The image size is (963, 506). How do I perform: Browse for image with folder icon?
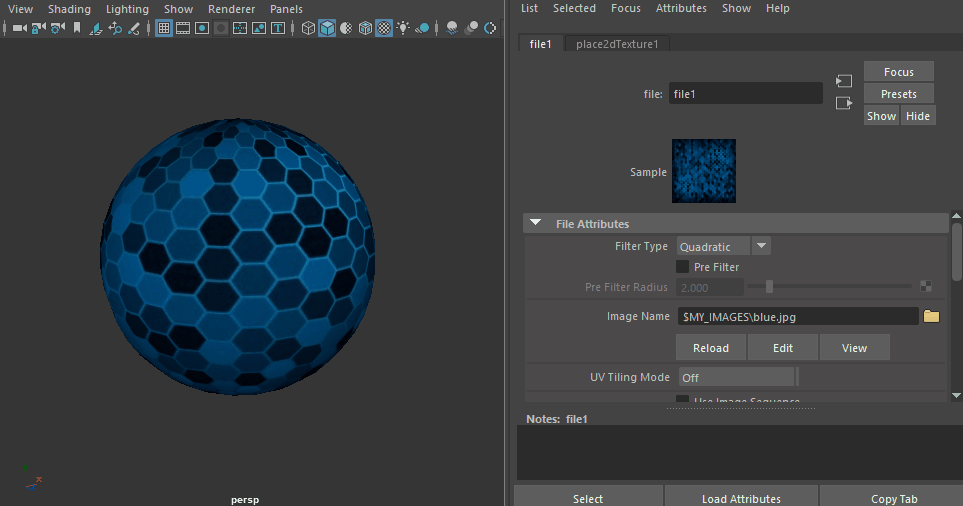coord(931,316)
